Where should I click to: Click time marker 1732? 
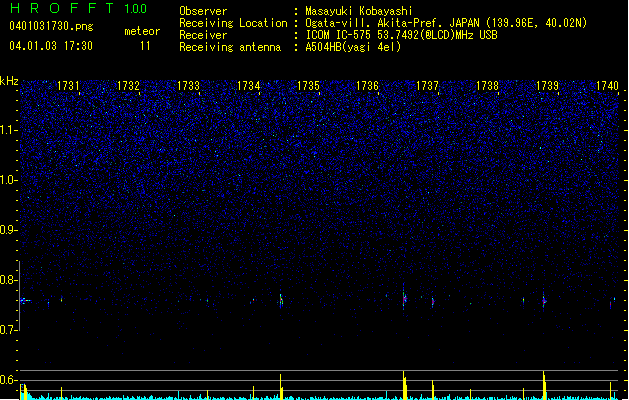click(x=128, y=86)
